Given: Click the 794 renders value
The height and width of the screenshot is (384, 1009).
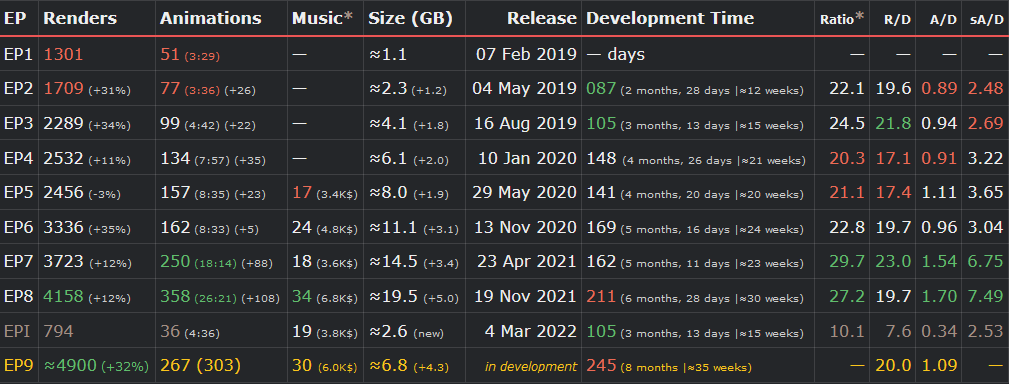Looking at the screenshot, I should point(58,331).
